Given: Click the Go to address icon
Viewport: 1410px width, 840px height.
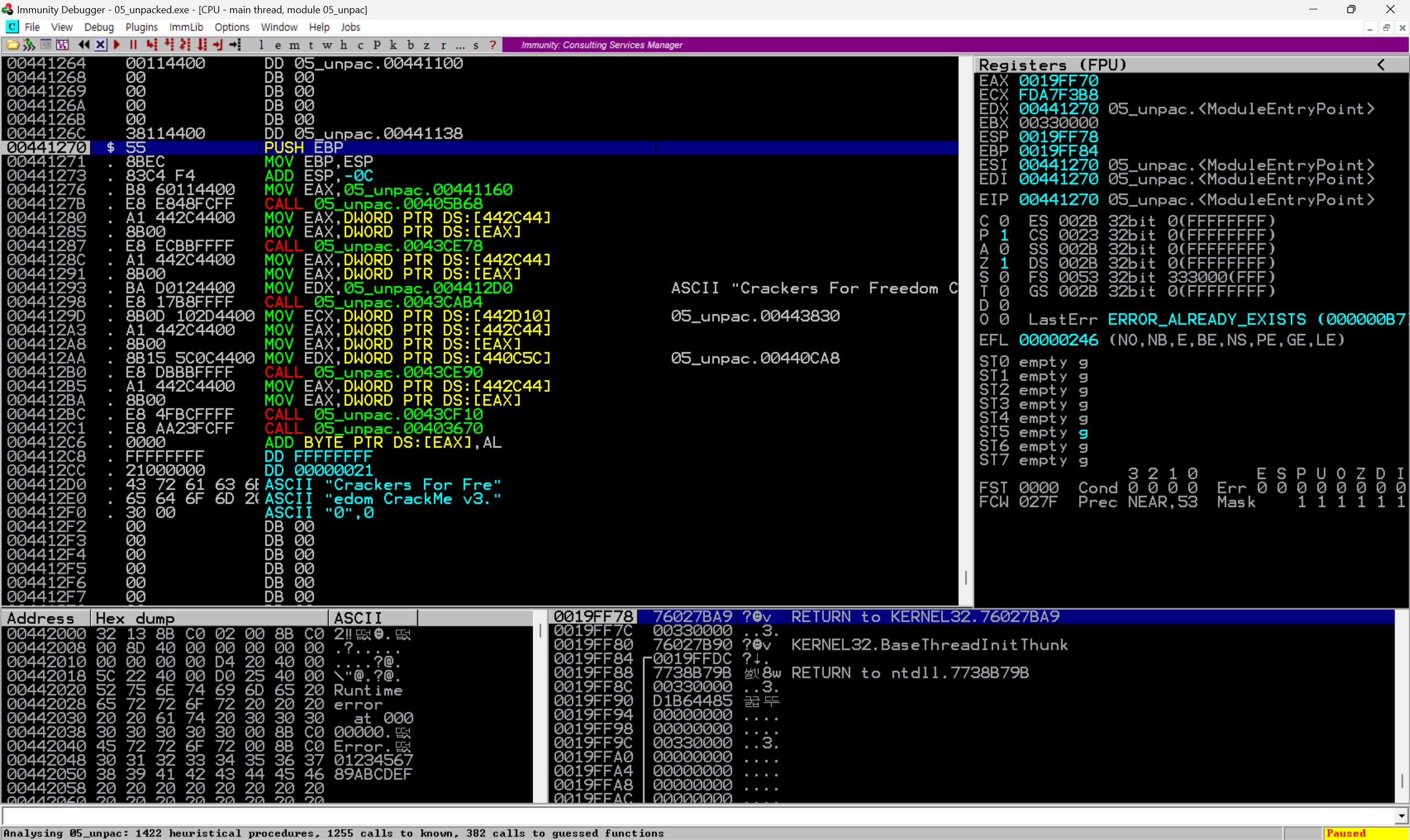Looking at the screenshot, I should point(235,45).
